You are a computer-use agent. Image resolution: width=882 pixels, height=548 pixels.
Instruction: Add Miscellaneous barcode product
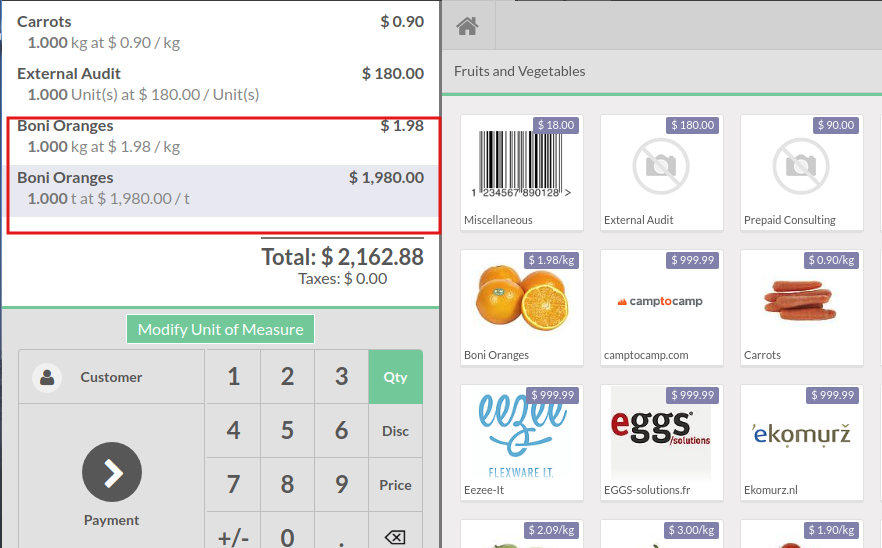coord(521,172)
